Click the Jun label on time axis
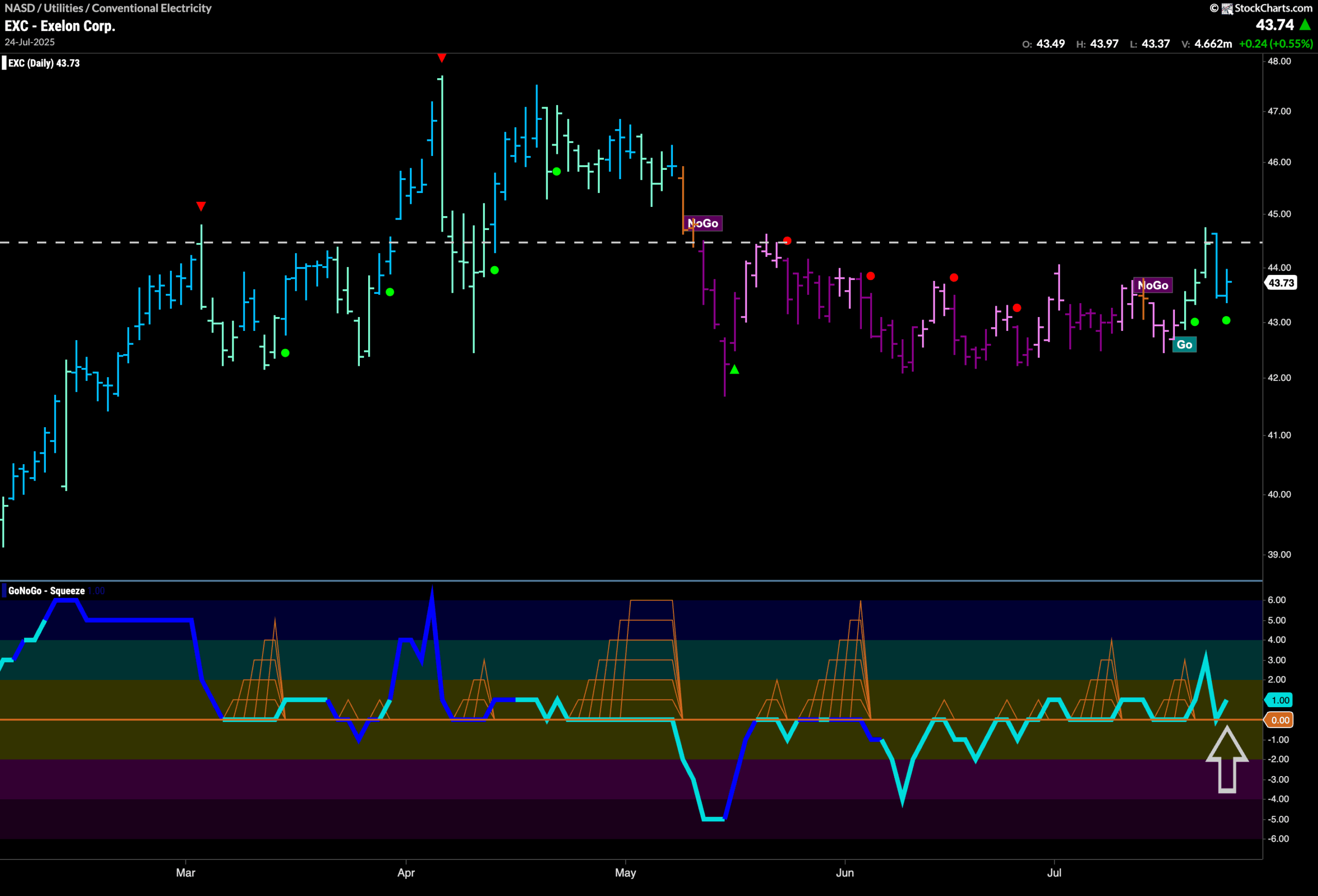 (844, 872)
